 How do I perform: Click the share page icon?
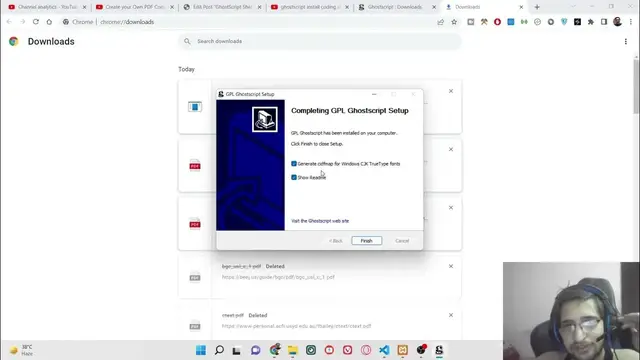point(441,22)
